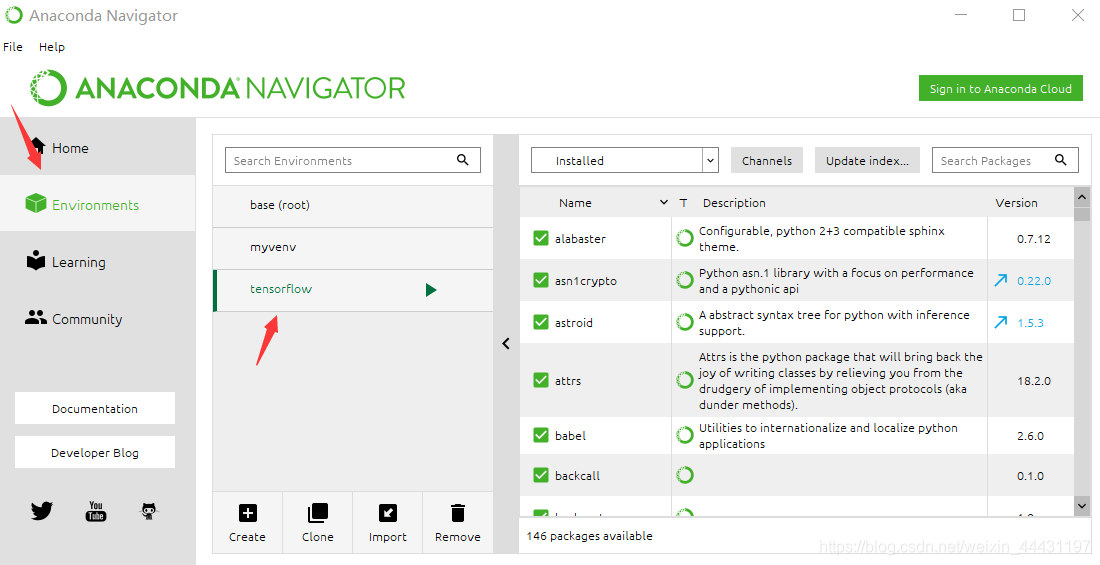Screen dimensions: 1100x565
Task: Open Anaconda's Twitter page icon
Action: tap(41, 510)
